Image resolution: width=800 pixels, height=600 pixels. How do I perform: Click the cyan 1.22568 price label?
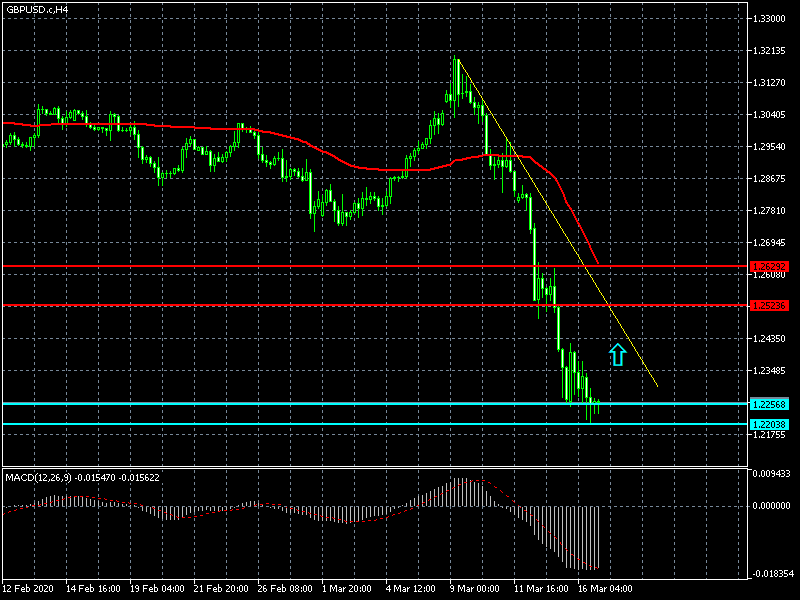tap(770, 404)
